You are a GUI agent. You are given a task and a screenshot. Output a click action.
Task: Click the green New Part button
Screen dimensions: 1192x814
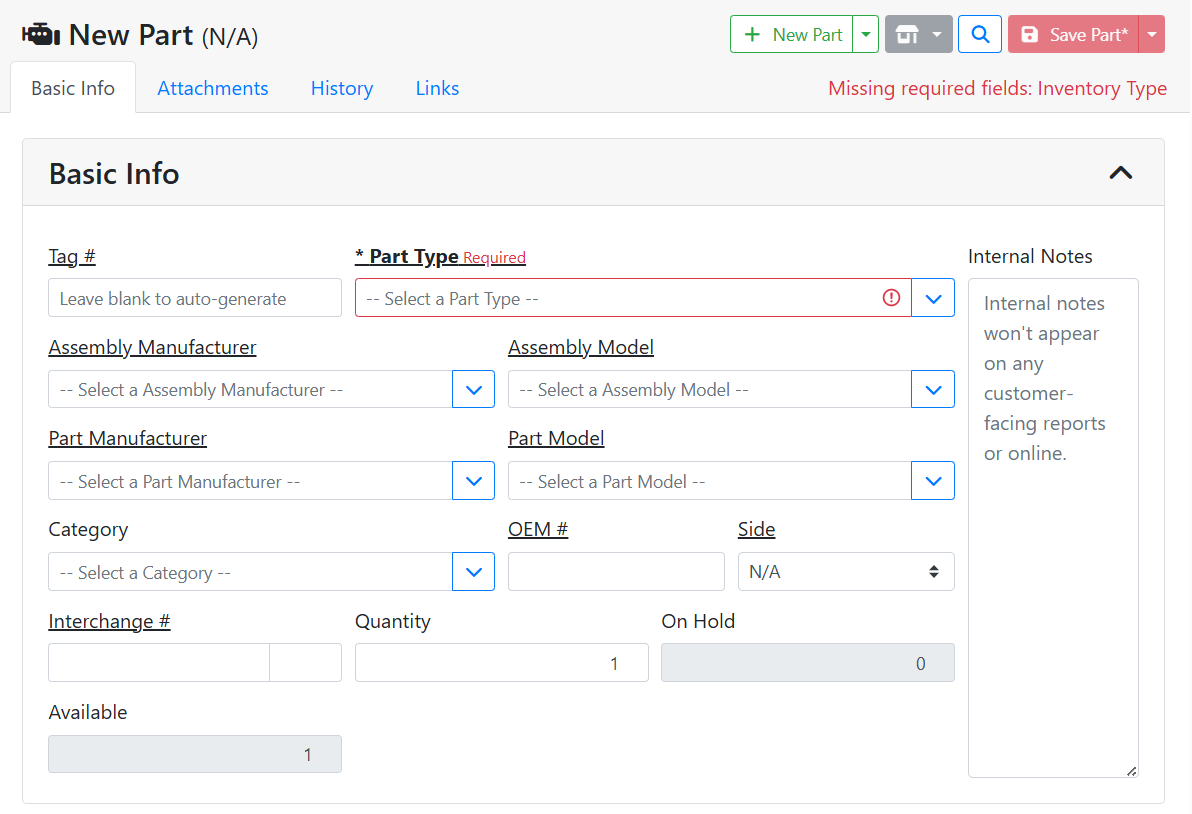(x=792, y=34)
